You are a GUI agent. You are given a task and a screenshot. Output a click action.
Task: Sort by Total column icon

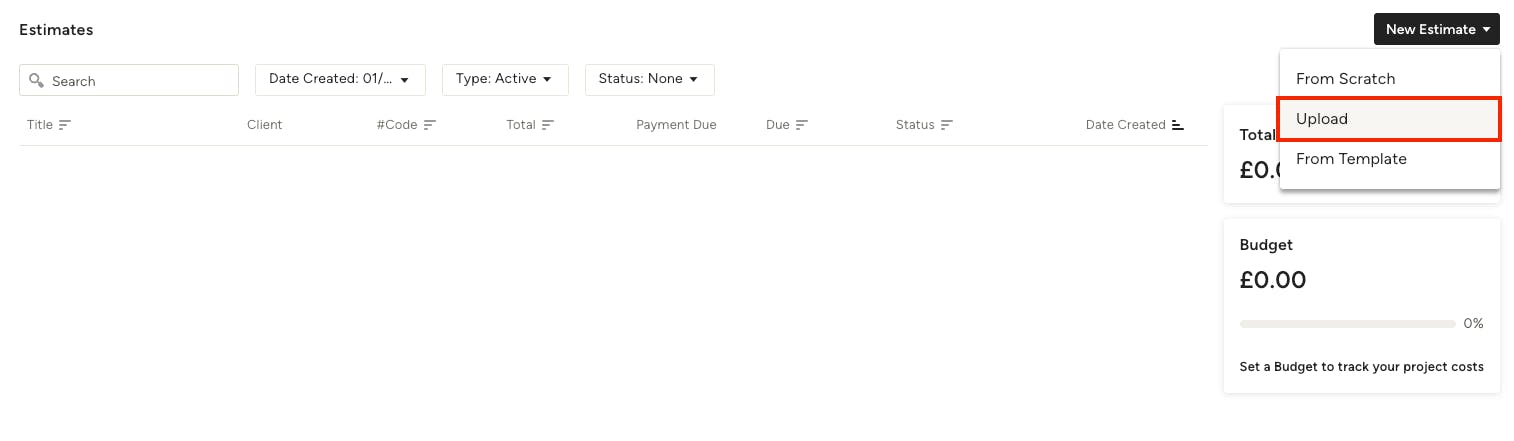(548, 125)
